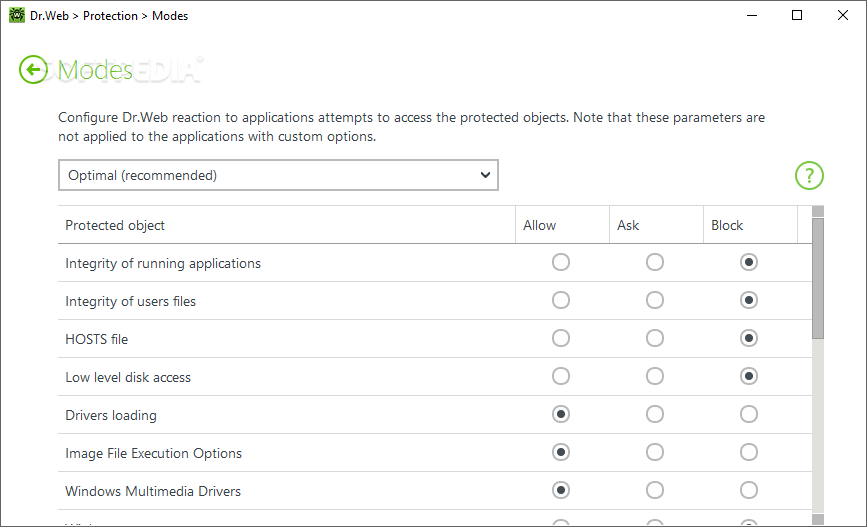The image size is (867, 527).
Task: Click the scrollbar up arrow
Action: pos(818,211)
